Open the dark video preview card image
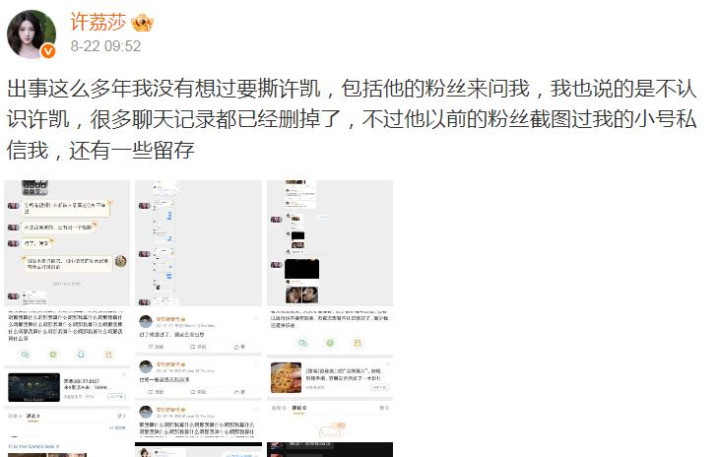The image size is (720, 457). (x=34, y=387)
